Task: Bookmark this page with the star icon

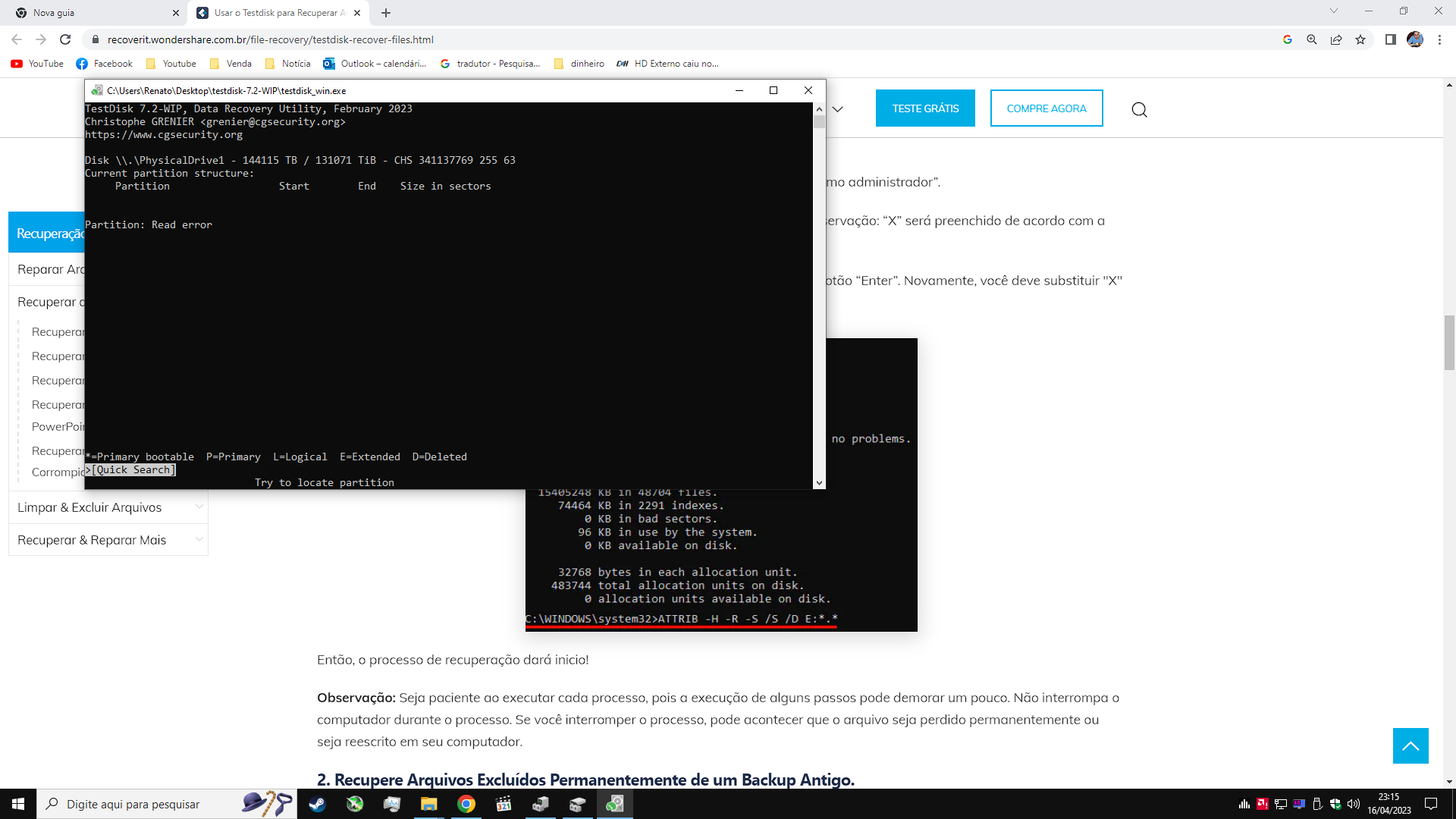Action: 1360,39
